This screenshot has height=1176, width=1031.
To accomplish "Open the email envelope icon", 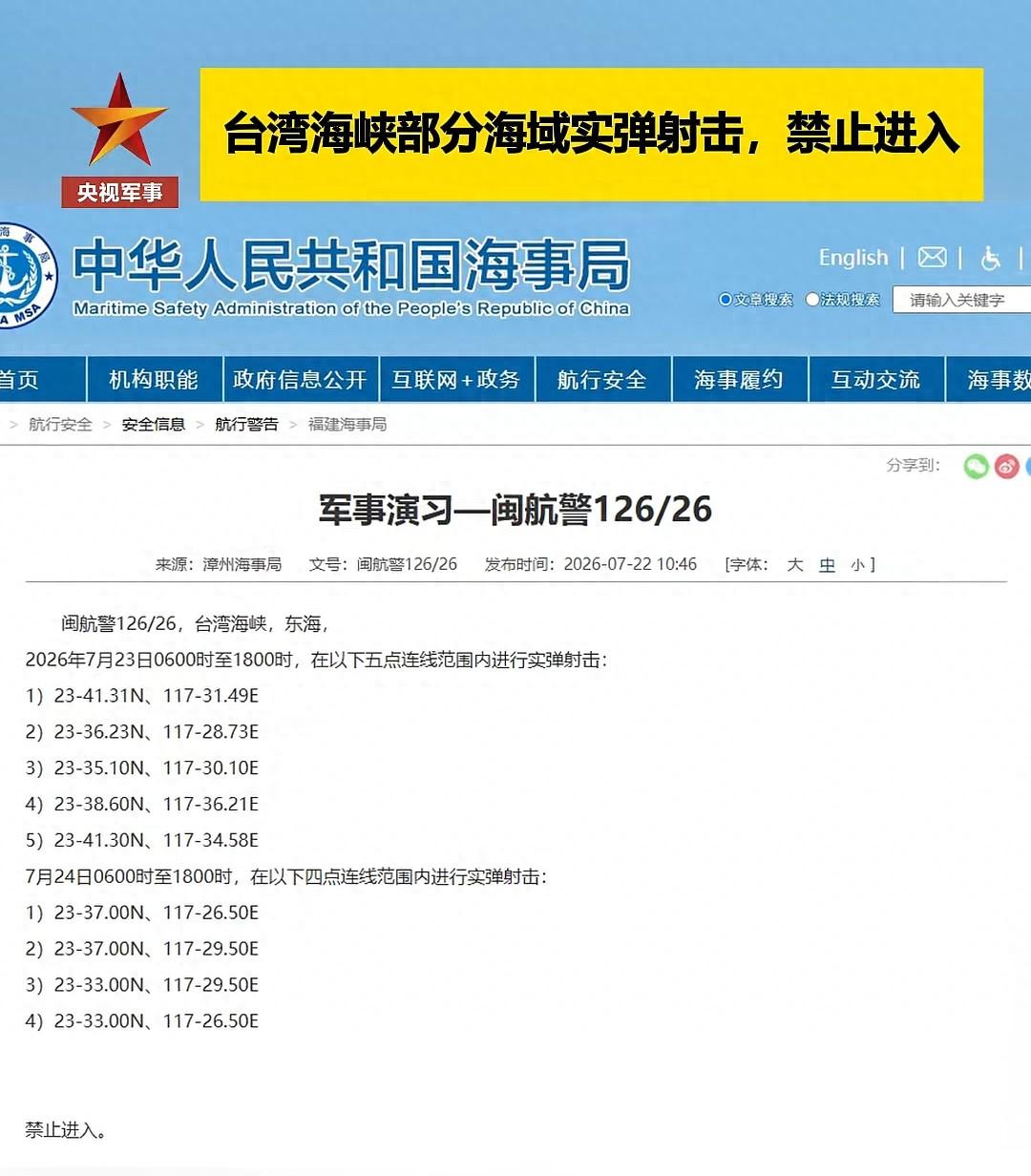I will pos(932,257).
